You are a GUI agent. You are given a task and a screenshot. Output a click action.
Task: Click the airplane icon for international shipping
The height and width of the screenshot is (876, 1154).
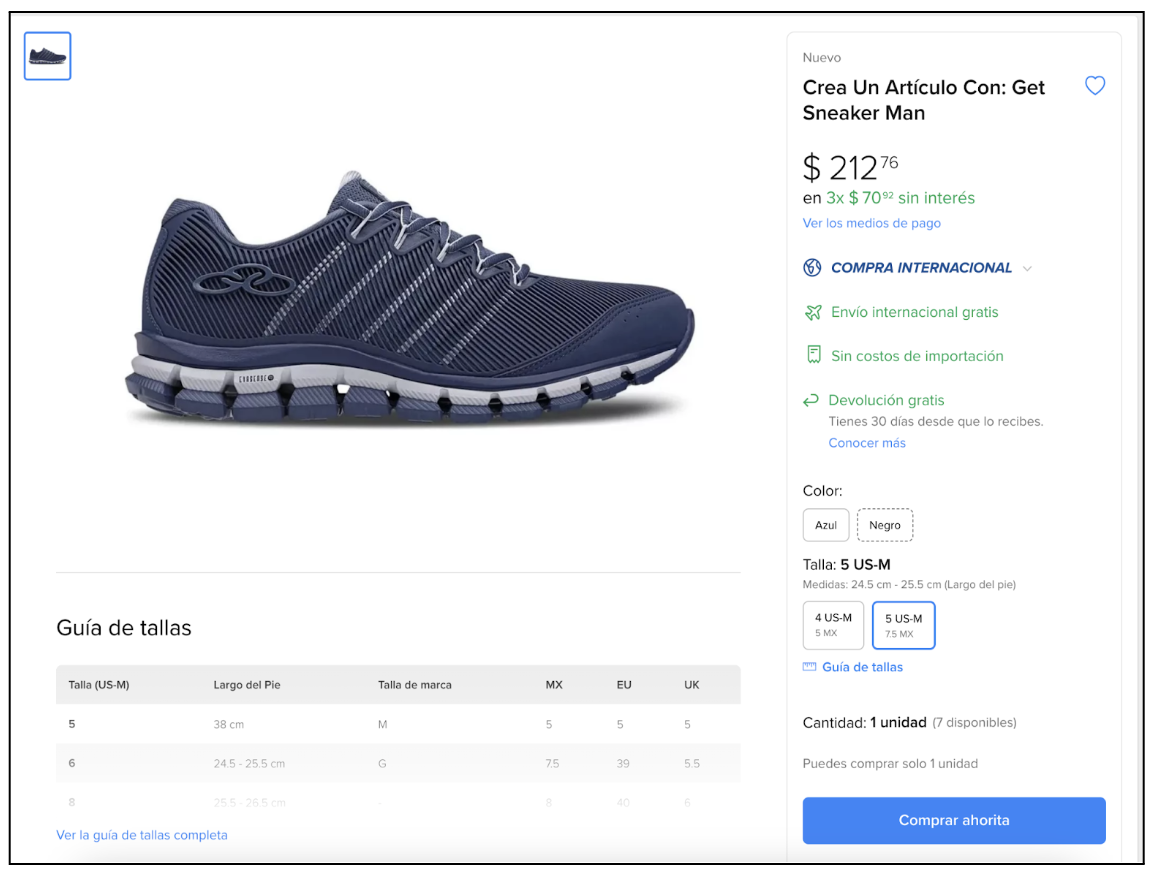pos(813,313)
